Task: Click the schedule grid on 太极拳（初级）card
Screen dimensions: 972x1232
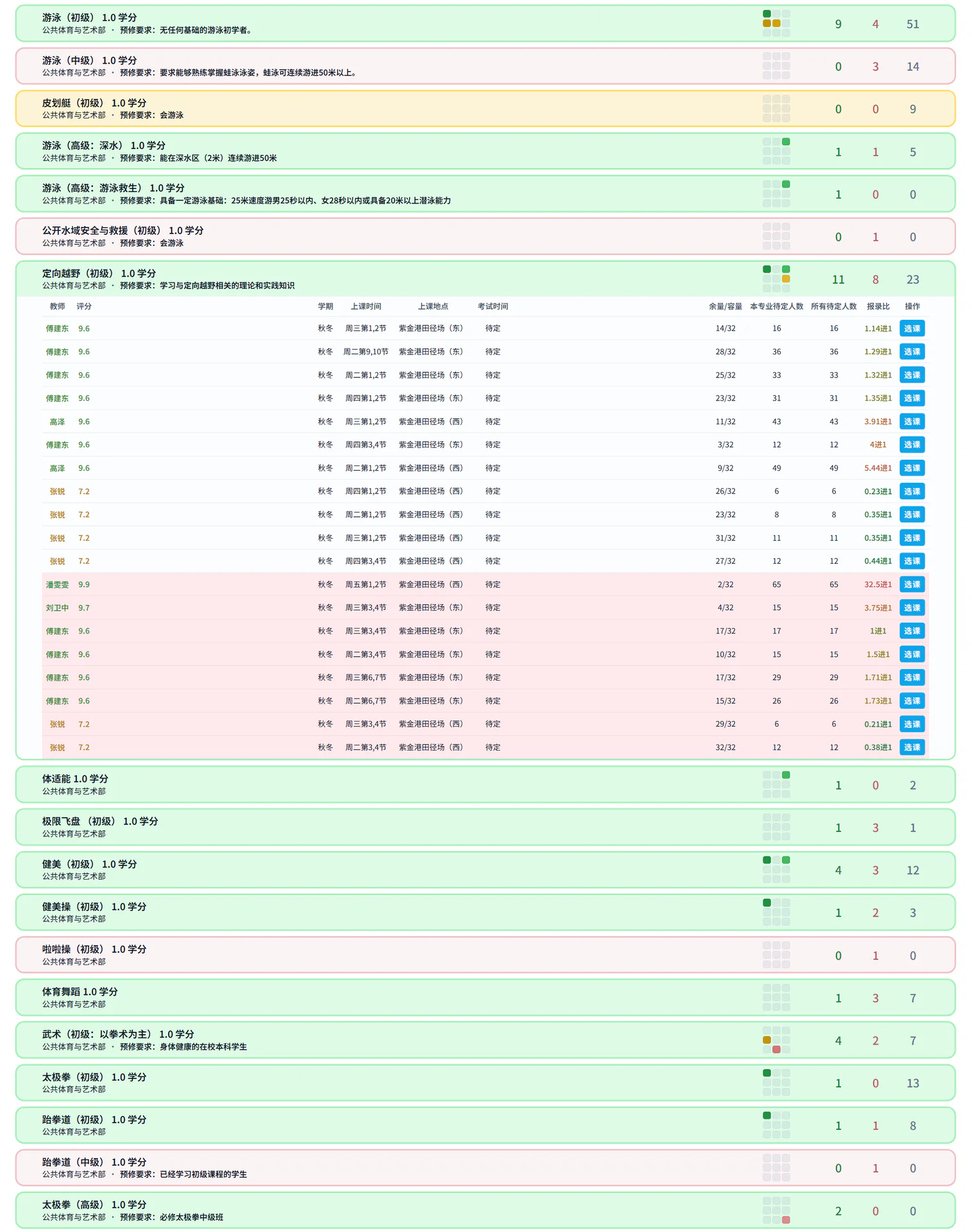Action: [776, 1082]
